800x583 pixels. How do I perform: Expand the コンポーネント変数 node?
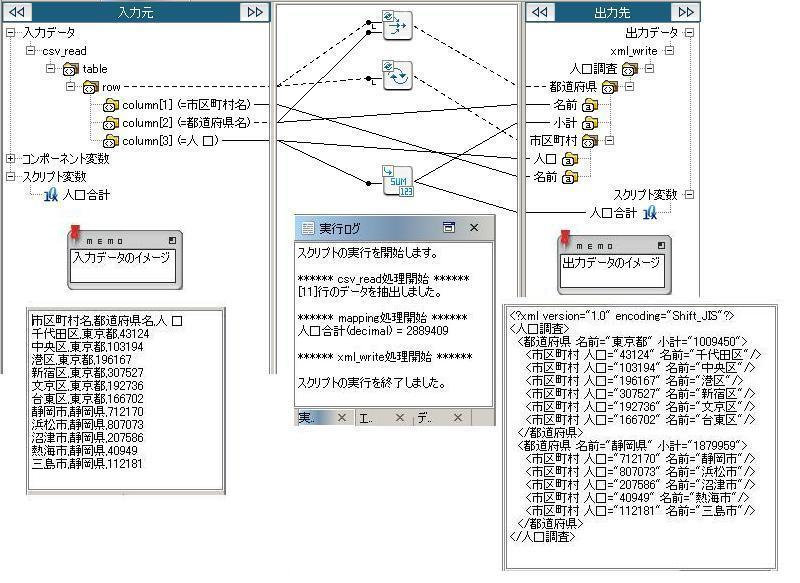pos(10,159)
